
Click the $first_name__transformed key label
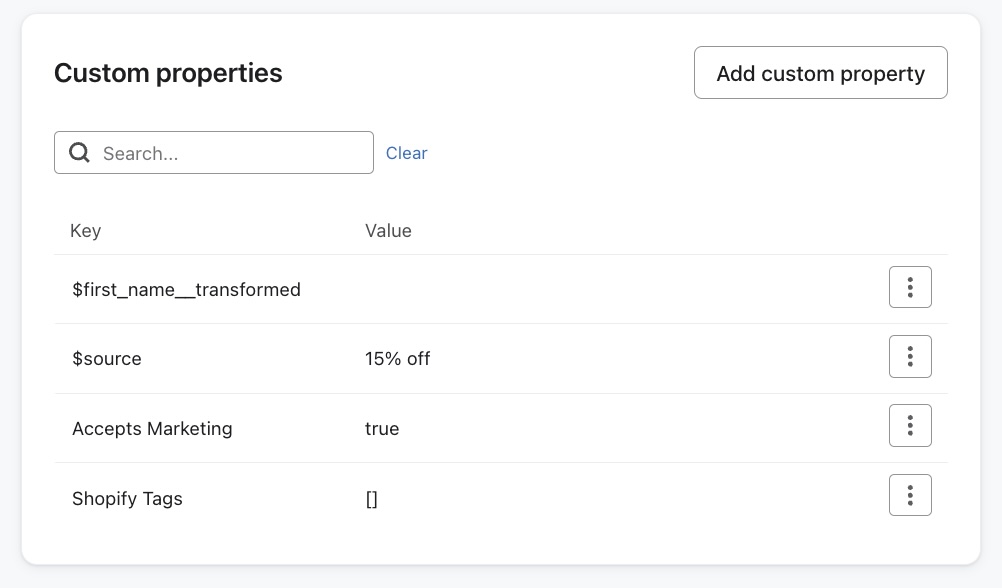pos(186,289)
